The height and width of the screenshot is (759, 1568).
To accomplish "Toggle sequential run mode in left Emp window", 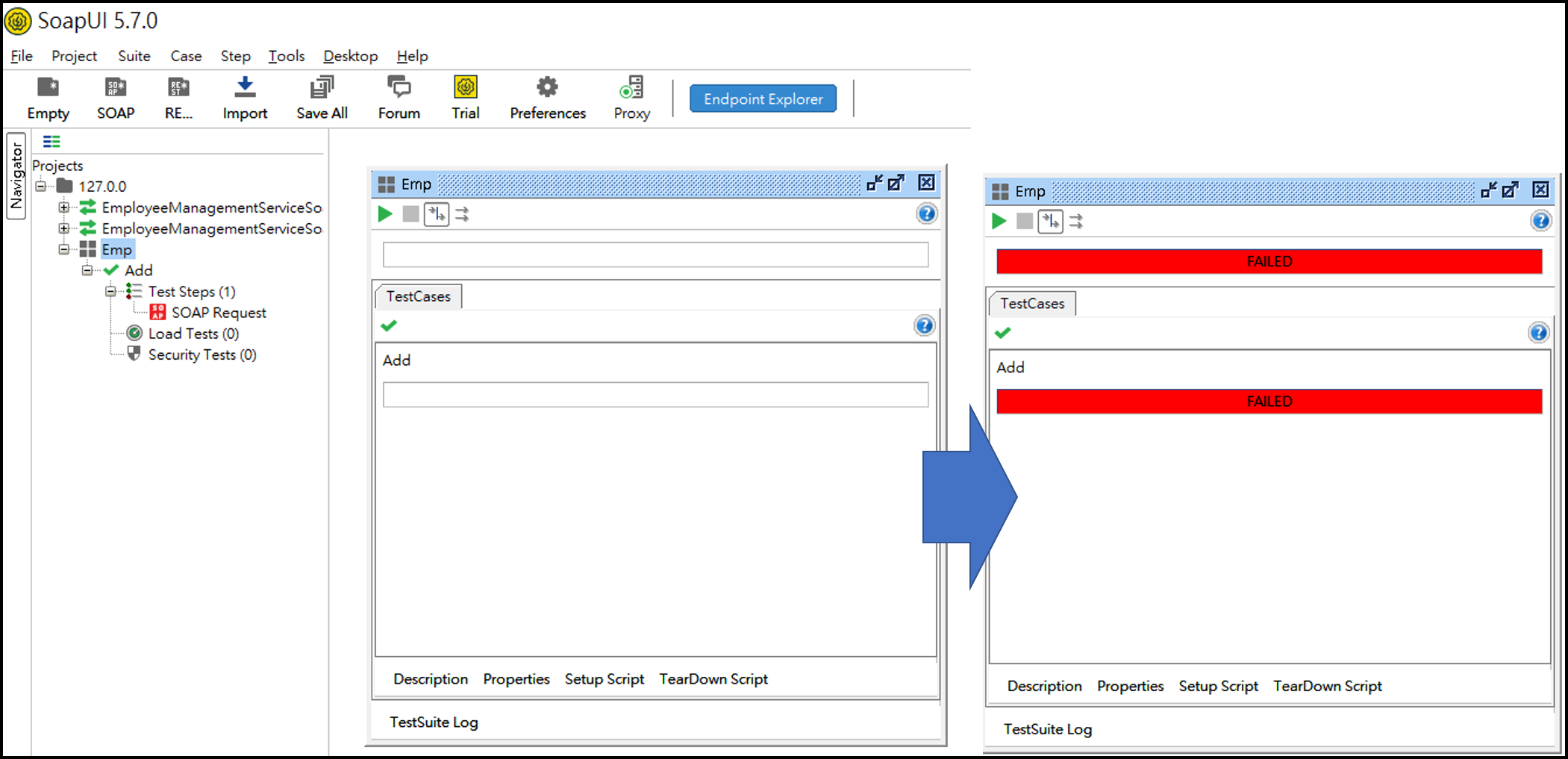I will 437,215.
